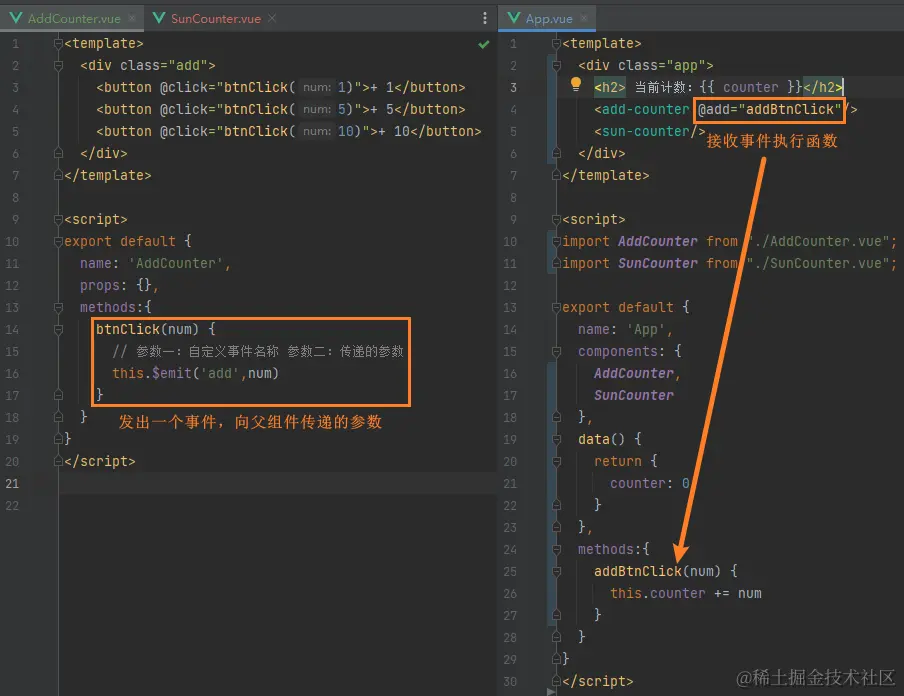Click the 'num:' inlay hint on line 5

point(317,131)
